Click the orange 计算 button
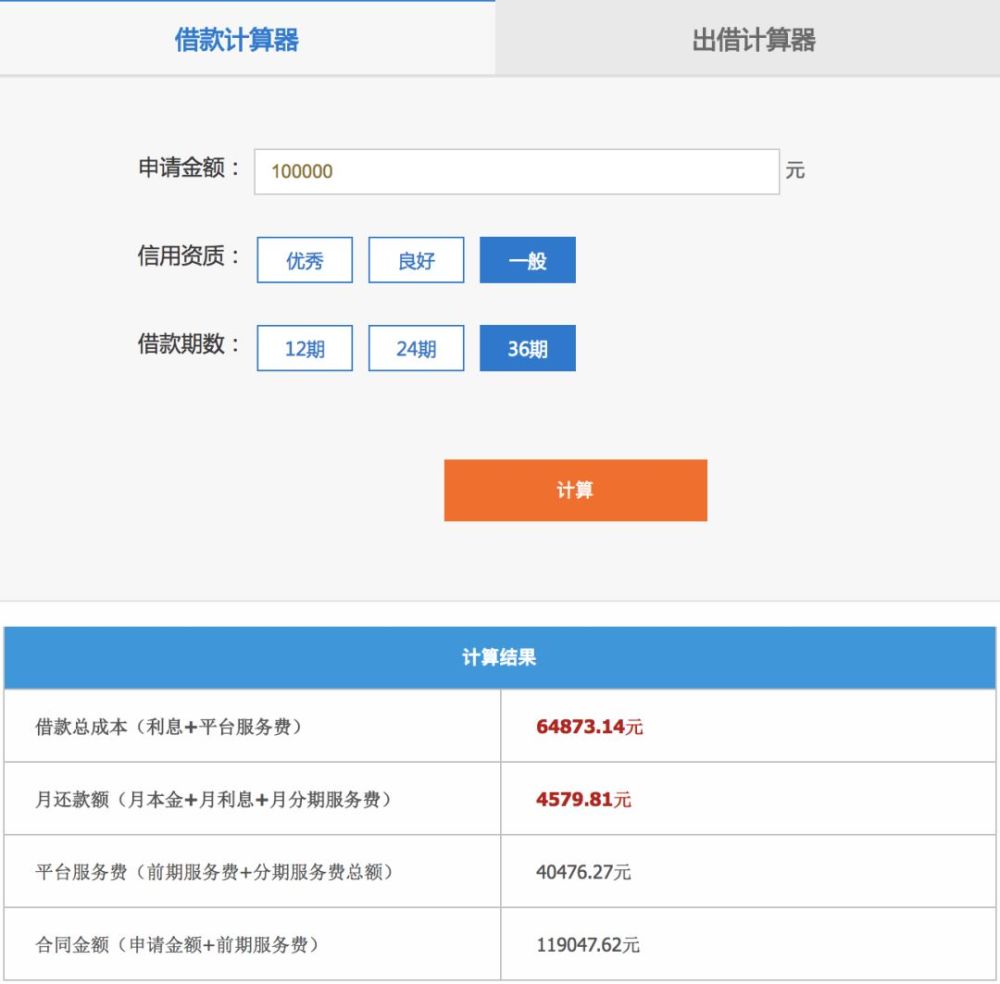Viewport: 1000px width, 984px height. click(575, 490)
